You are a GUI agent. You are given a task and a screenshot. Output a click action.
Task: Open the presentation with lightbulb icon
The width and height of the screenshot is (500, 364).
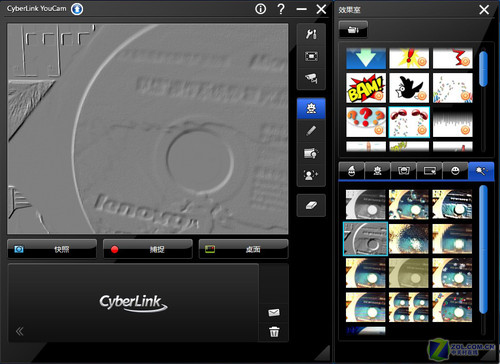[x=311, y=153]
